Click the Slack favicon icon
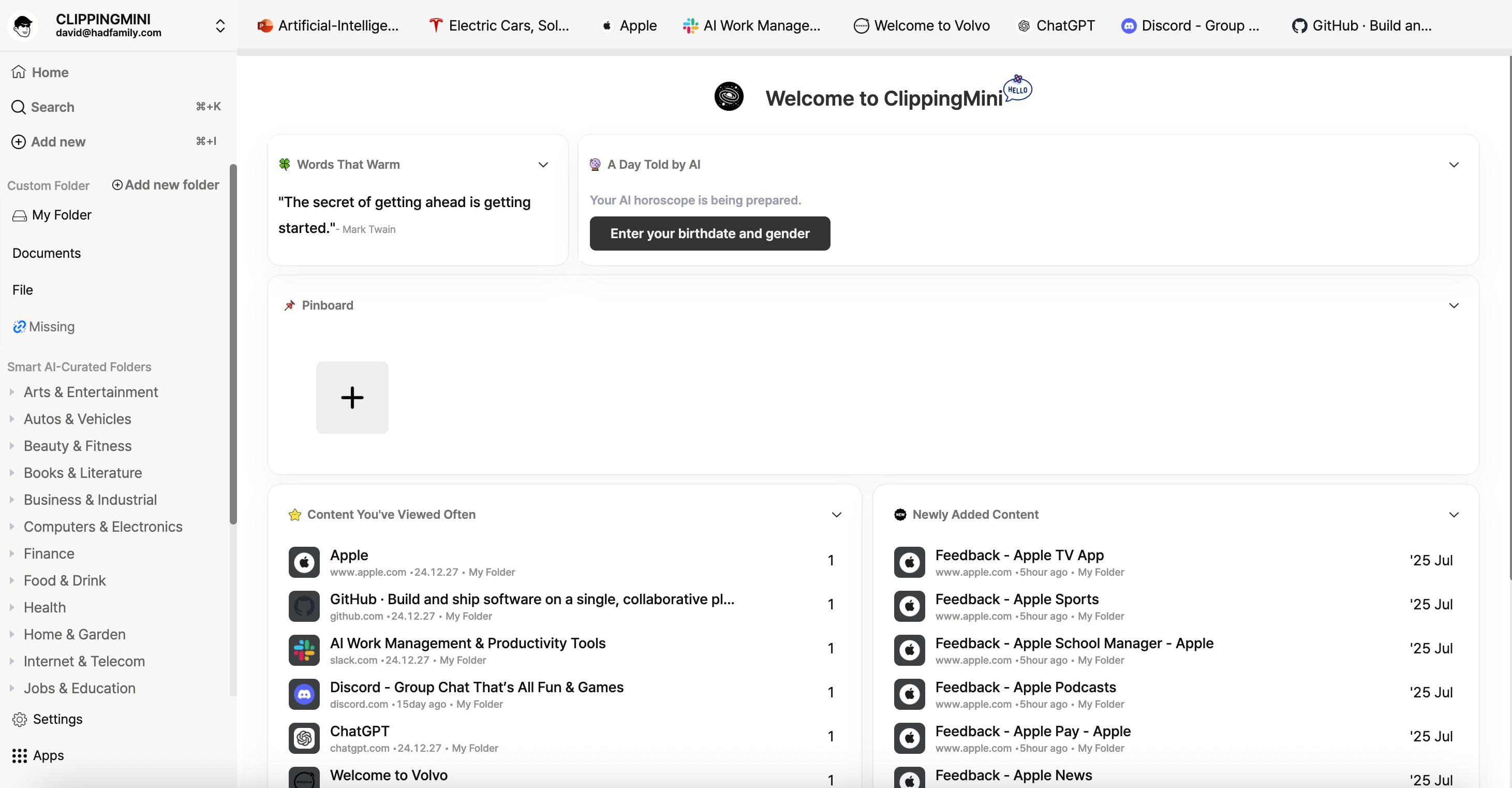 [x=304, y=651]
